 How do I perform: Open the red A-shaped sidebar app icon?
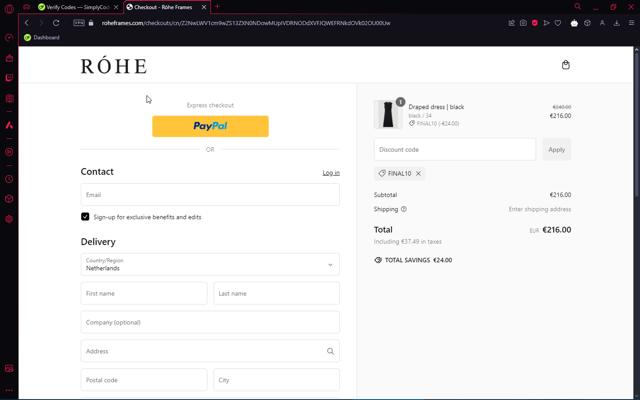coord(9,125)
